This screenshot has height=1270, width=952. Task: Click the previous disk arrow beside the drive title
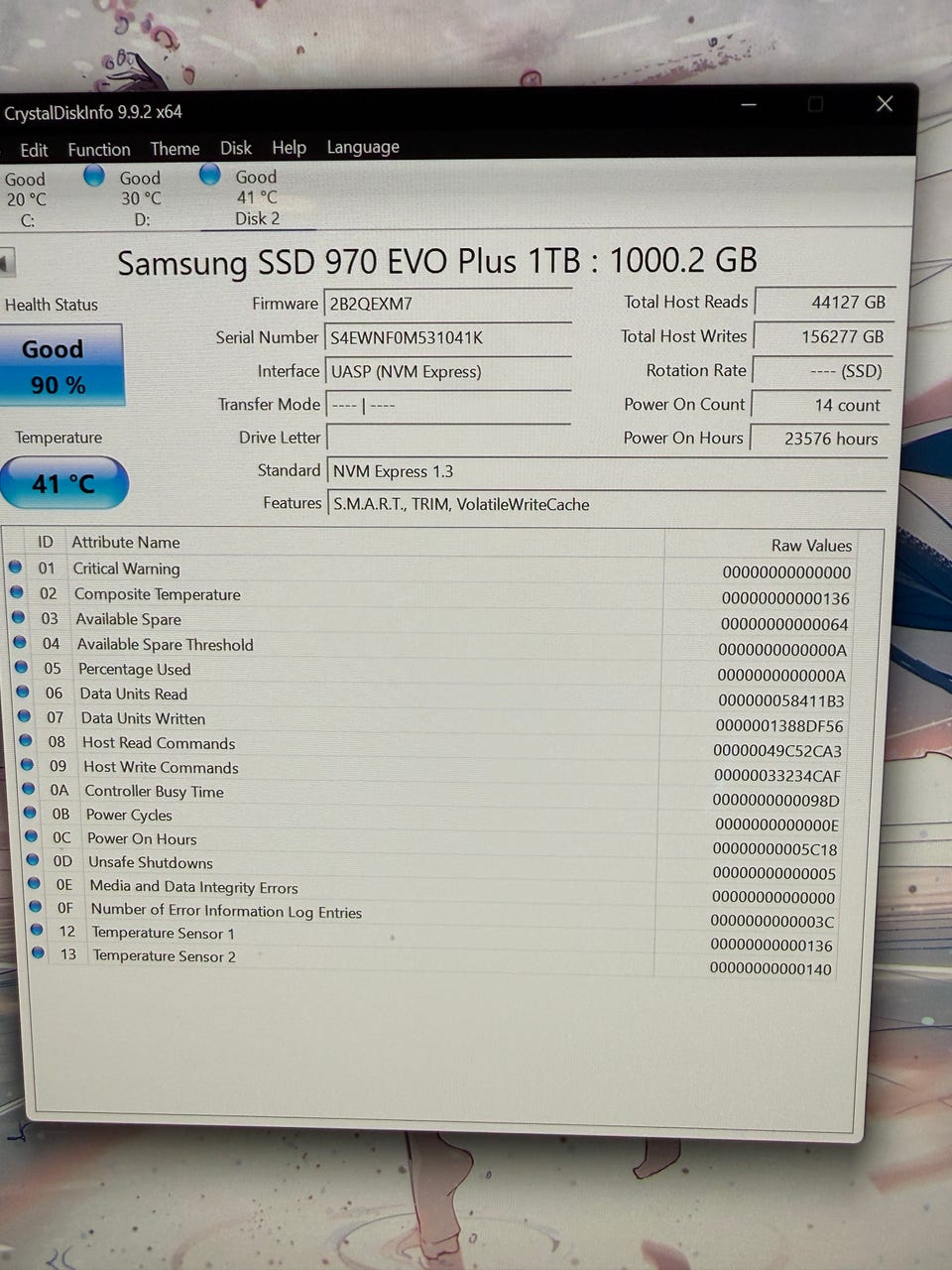coord(7,263)
